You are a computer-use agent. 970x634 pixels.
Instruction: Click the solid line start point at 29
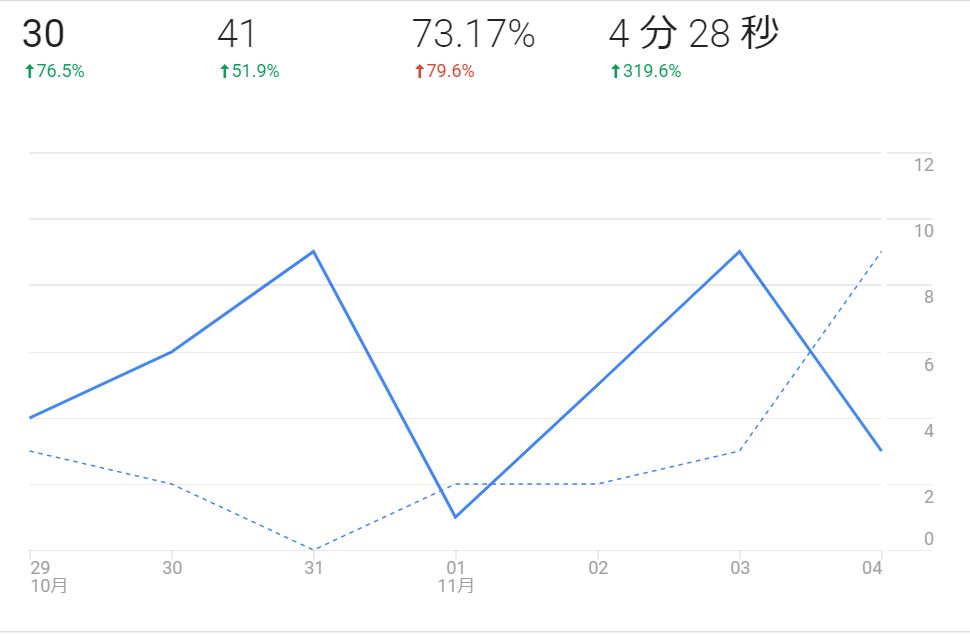[31, 417]
